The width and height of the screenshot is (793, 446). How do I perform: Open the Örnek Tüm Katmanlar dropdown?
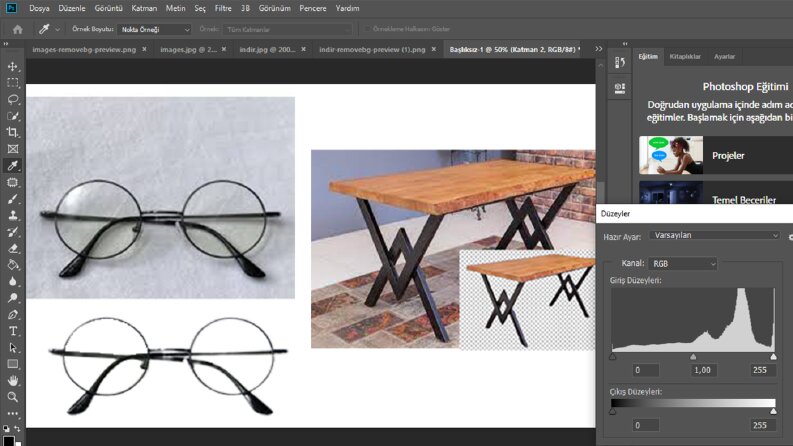[287, 29]
